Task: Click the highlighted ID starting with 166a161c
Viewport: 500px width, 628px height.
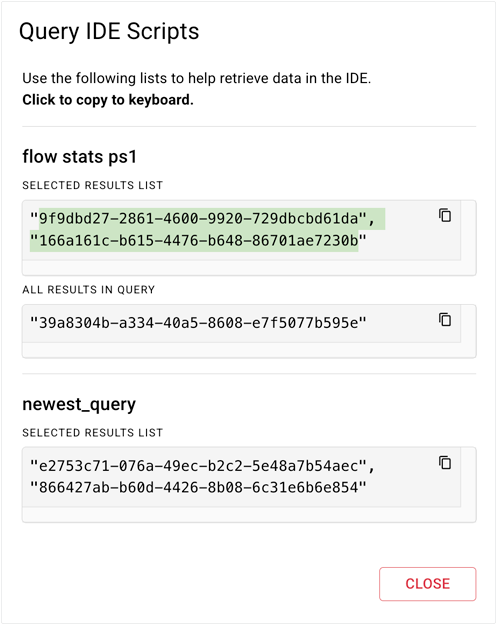Action: 200,242
